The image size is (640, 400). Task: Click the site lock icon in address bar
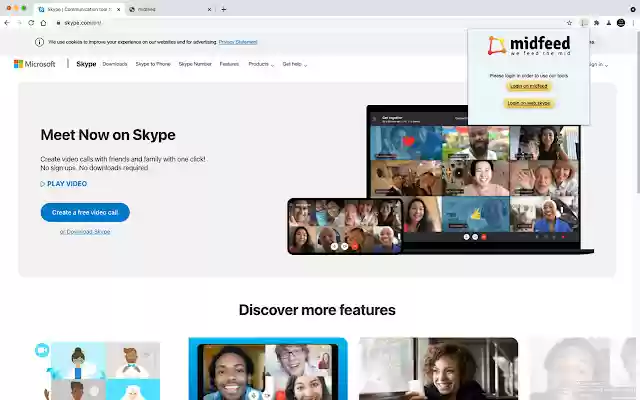click(58, 23)
